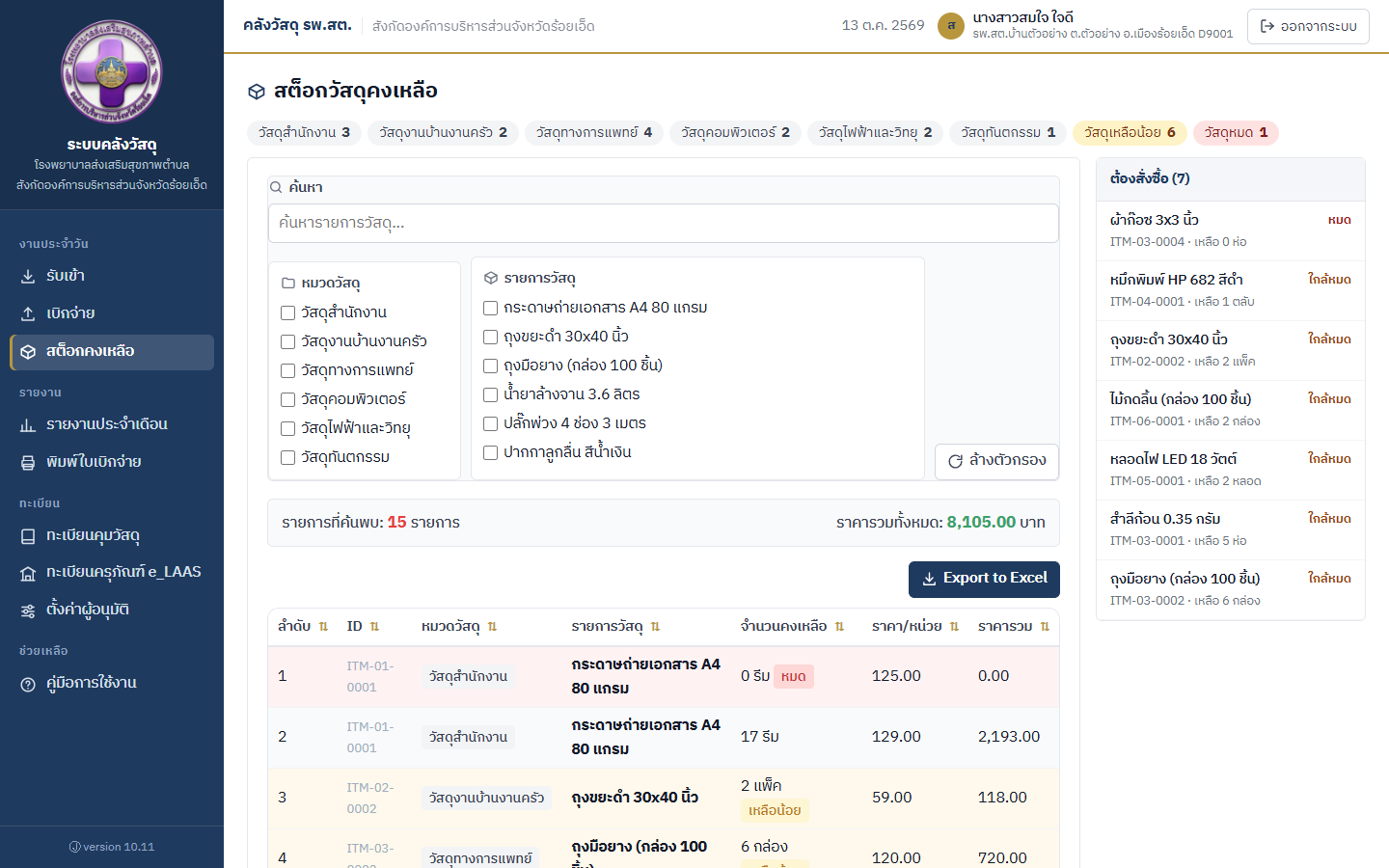Click total value 8,105.00
This screenshot has width=1389, height=868.
(x=981, y=523)
